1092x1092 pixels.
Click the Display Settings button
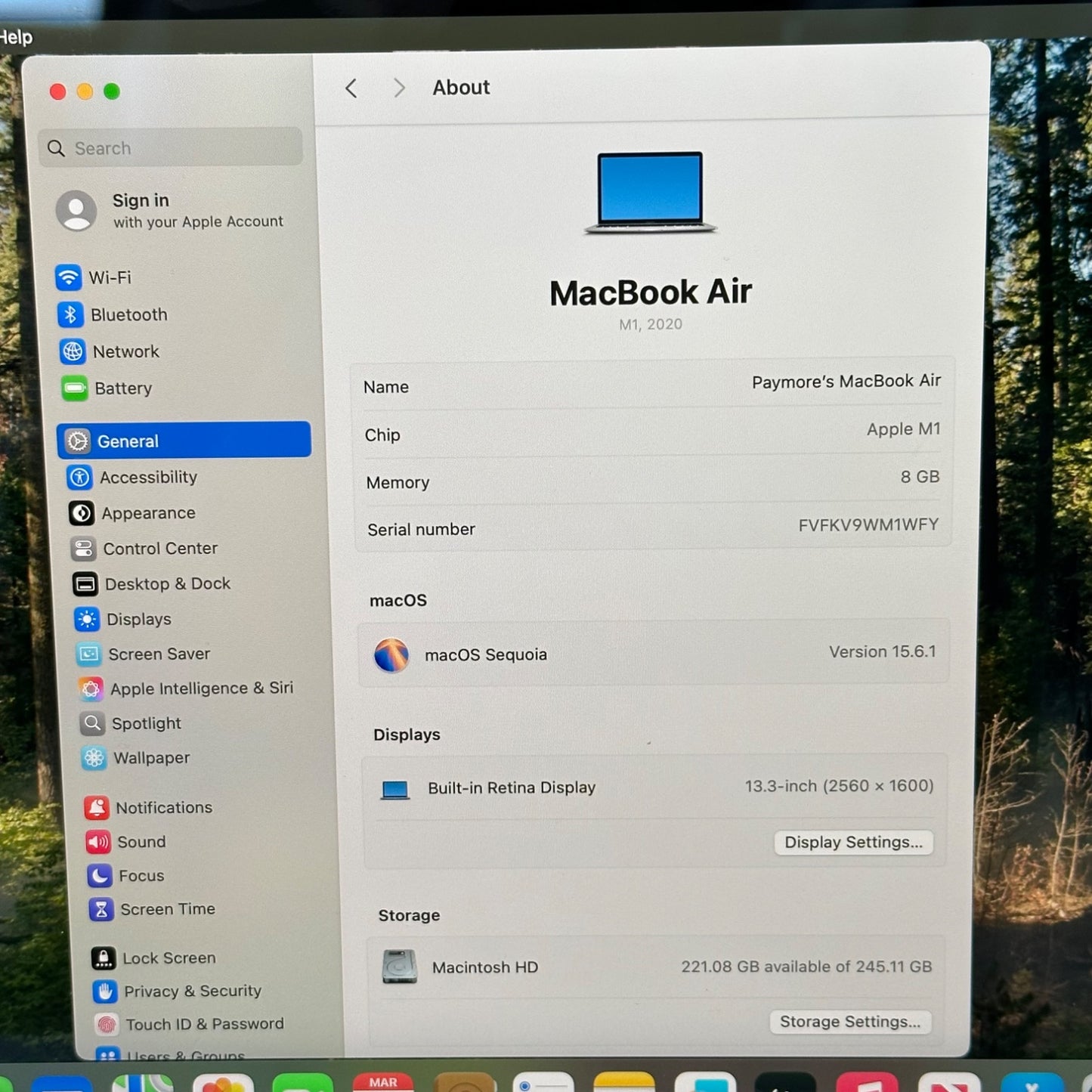tap(853, 843)
